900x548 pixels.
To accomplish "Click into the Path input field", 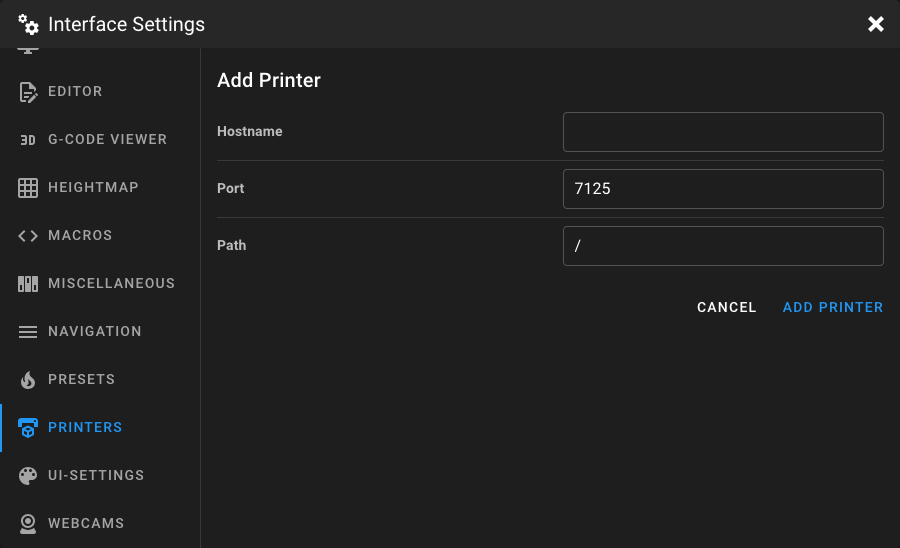I will coord(723,246).
